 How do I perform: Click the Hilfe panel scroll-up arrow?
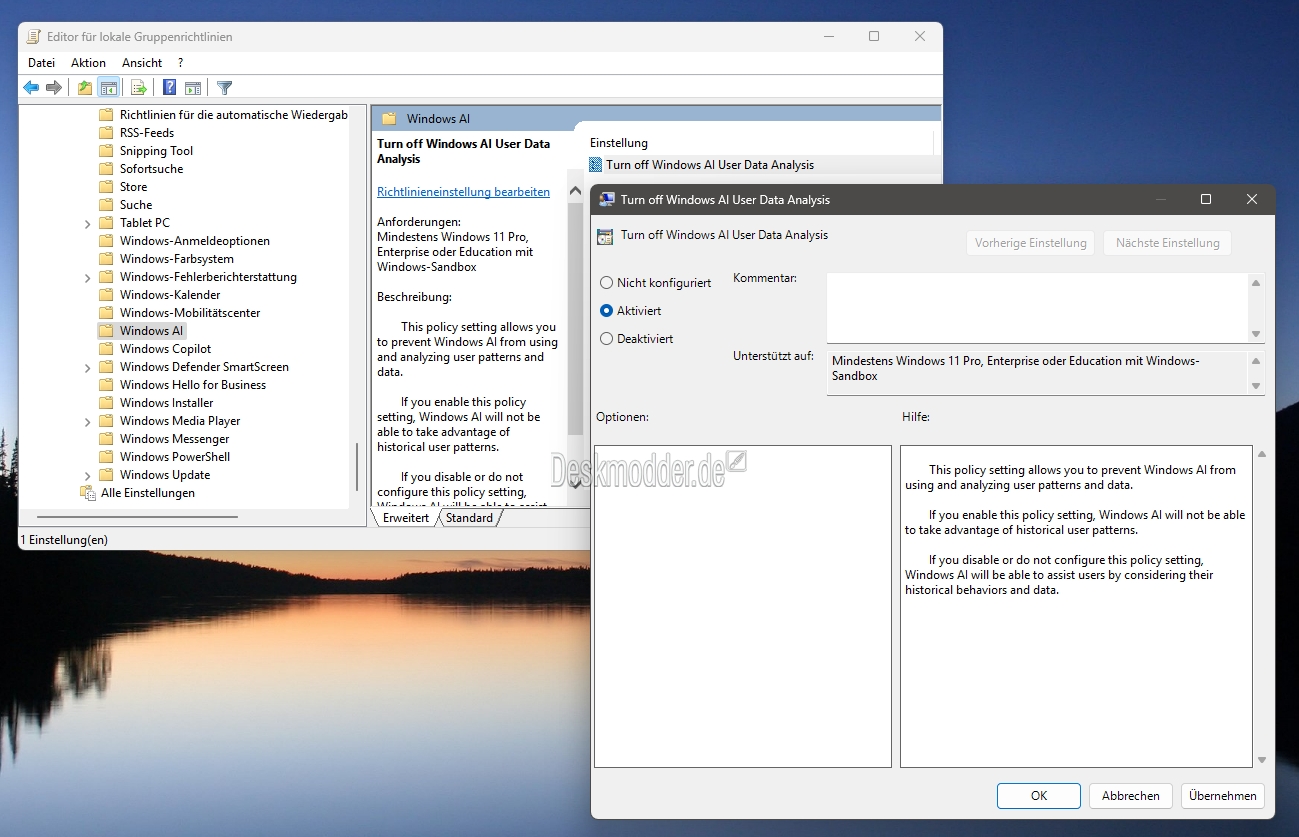[1262, 454]
